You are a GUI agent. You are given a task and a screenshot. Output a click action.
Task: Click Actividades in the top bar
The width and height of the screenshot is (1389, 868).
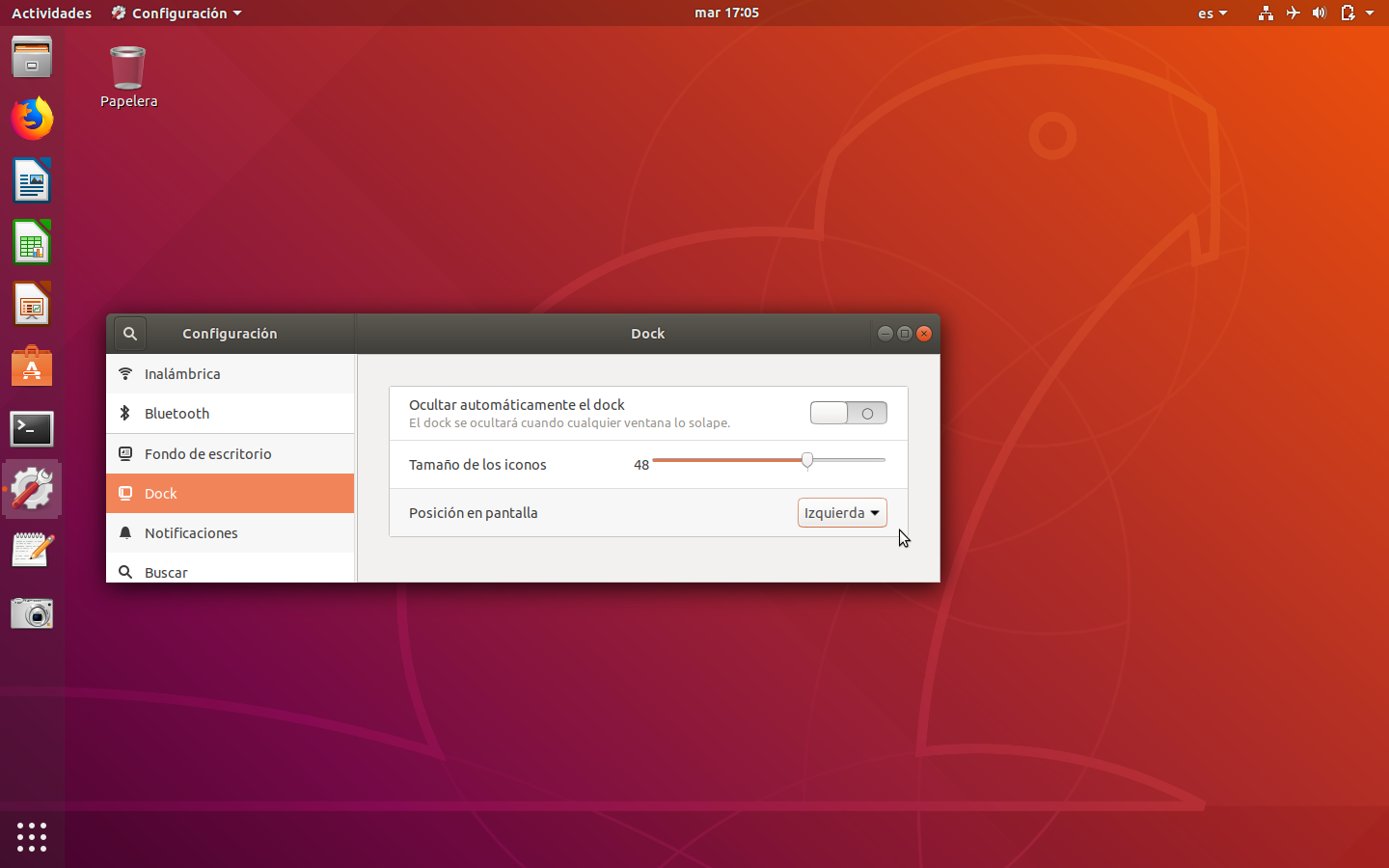(x=52, y=14)
